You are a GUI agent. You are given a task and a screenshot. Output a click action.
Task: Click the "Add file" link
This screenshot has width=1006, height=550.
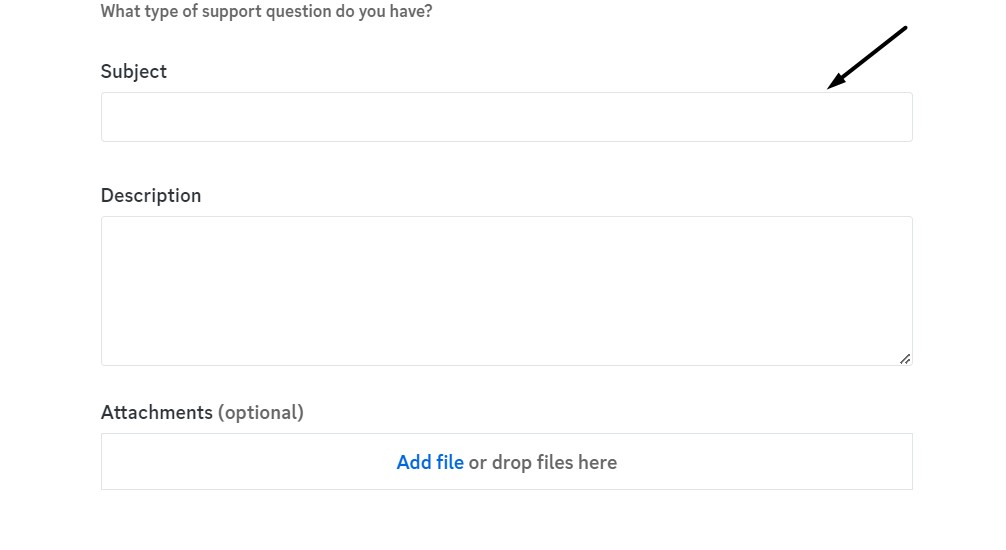(x=430, y=462)
